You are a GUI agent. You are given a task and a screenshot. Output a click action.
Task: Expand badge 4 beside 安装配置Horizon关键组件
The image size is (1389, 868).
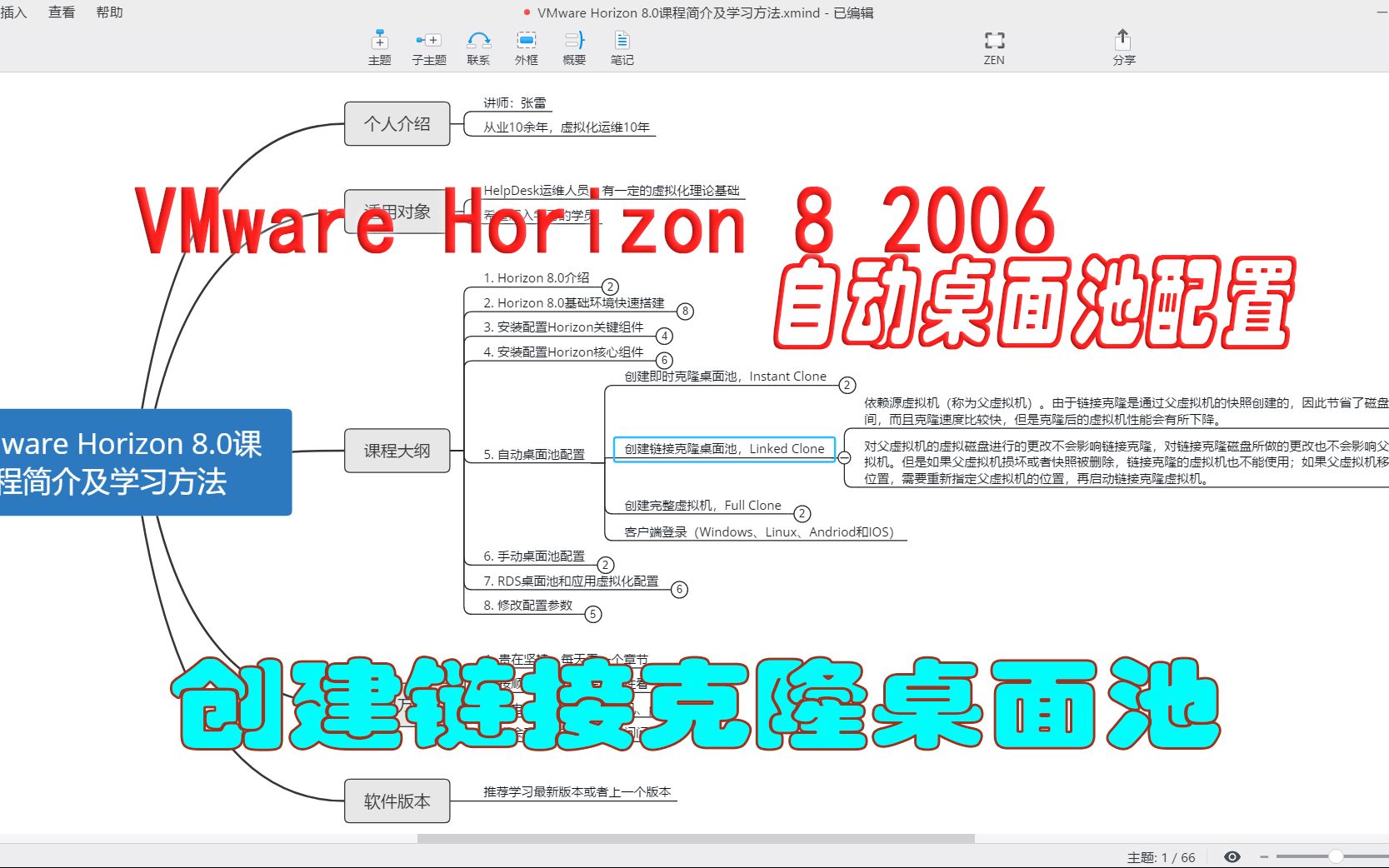click(664, 336)
